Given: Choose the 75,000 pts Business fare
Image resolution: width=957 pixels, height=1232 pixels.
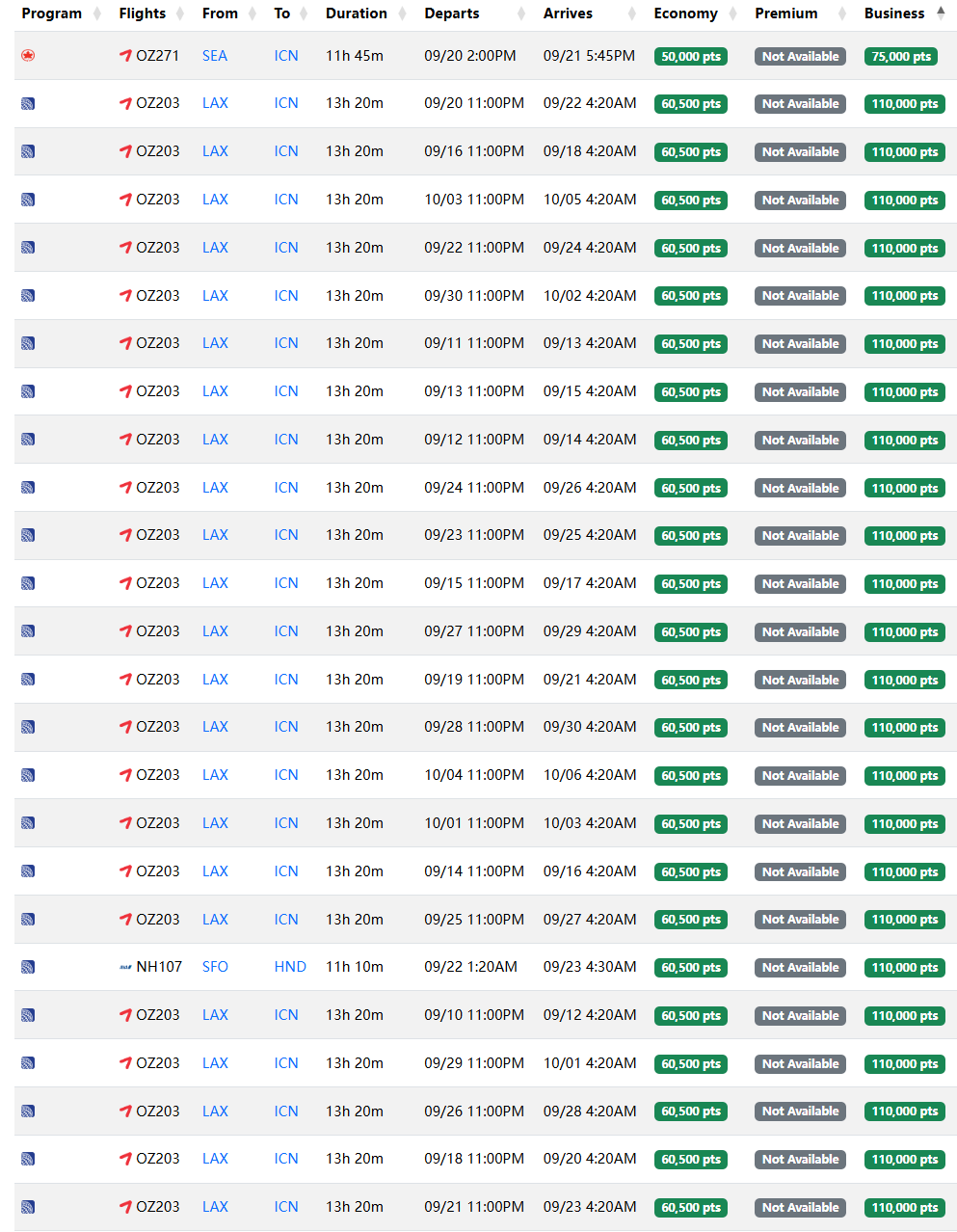Looking at the screenshot, I should (901, 57).
